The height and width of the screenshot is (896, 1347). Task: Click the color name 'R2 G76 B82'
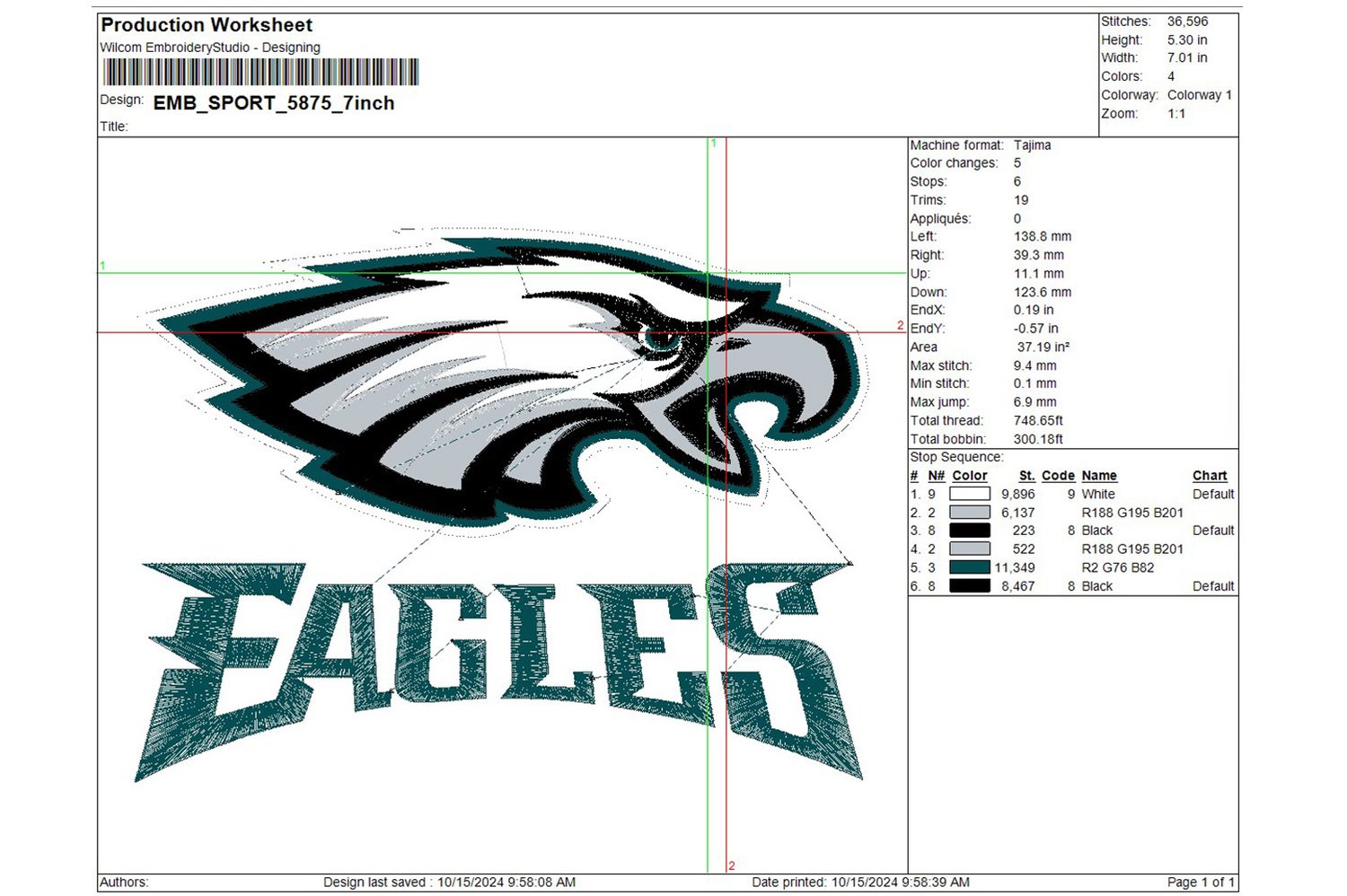(x=1118, y=568)
